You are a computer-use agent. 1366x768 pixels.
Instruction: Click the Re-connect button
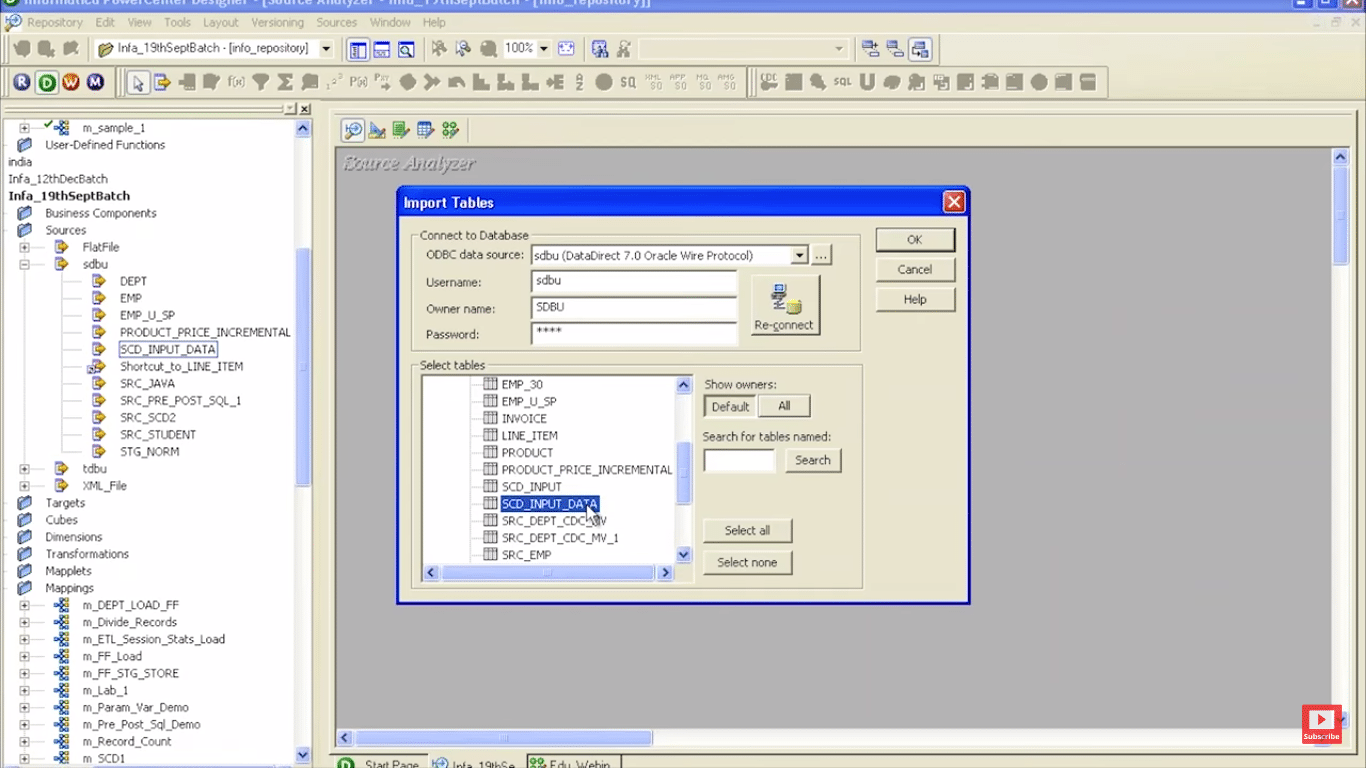pos(784,305)
